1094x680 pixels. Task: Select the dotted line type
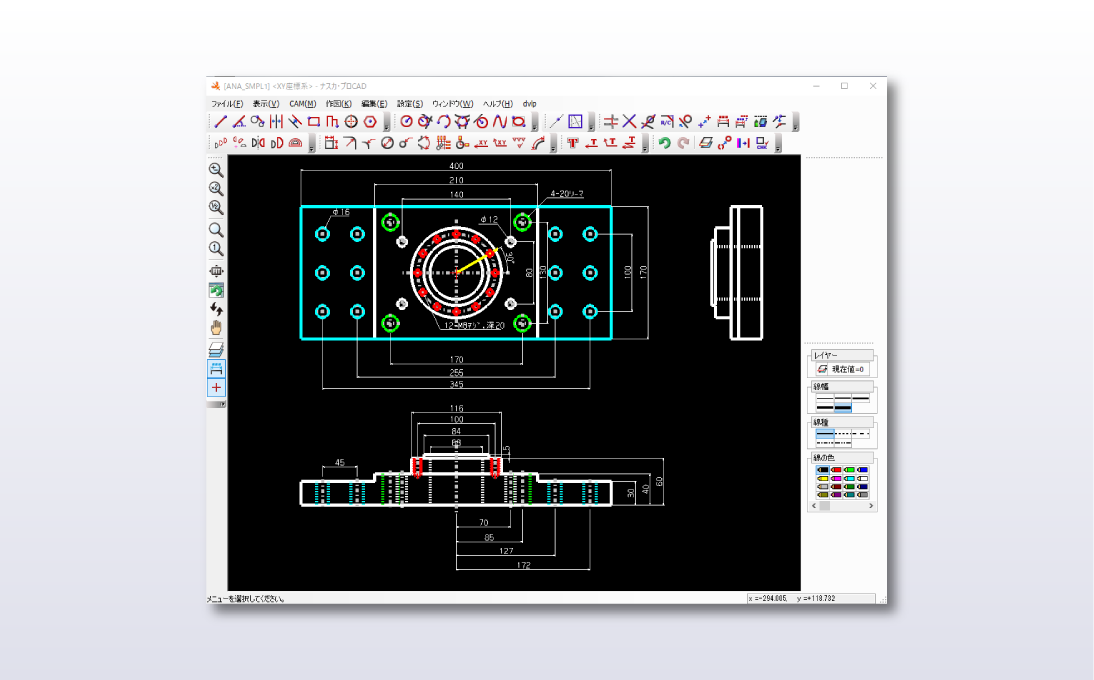pos(843,434)
